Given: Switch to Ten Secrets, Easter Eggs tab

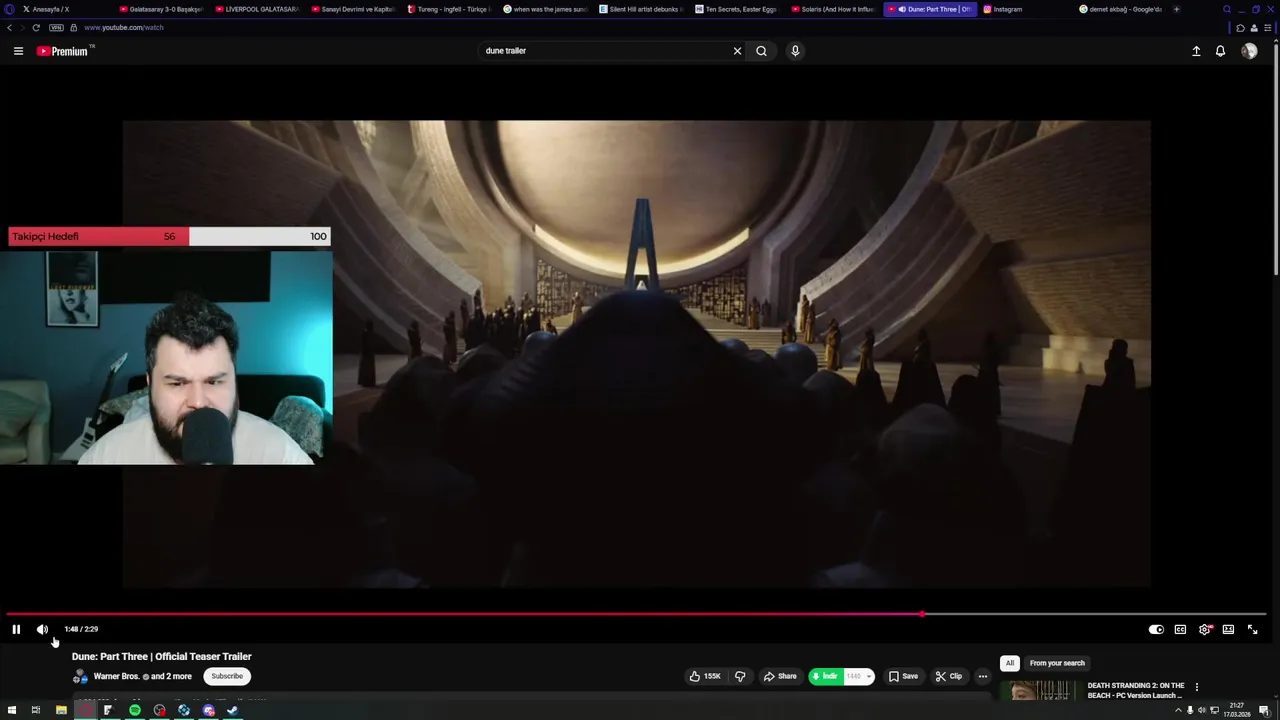Looking at the screenshot, I should 736,9.
